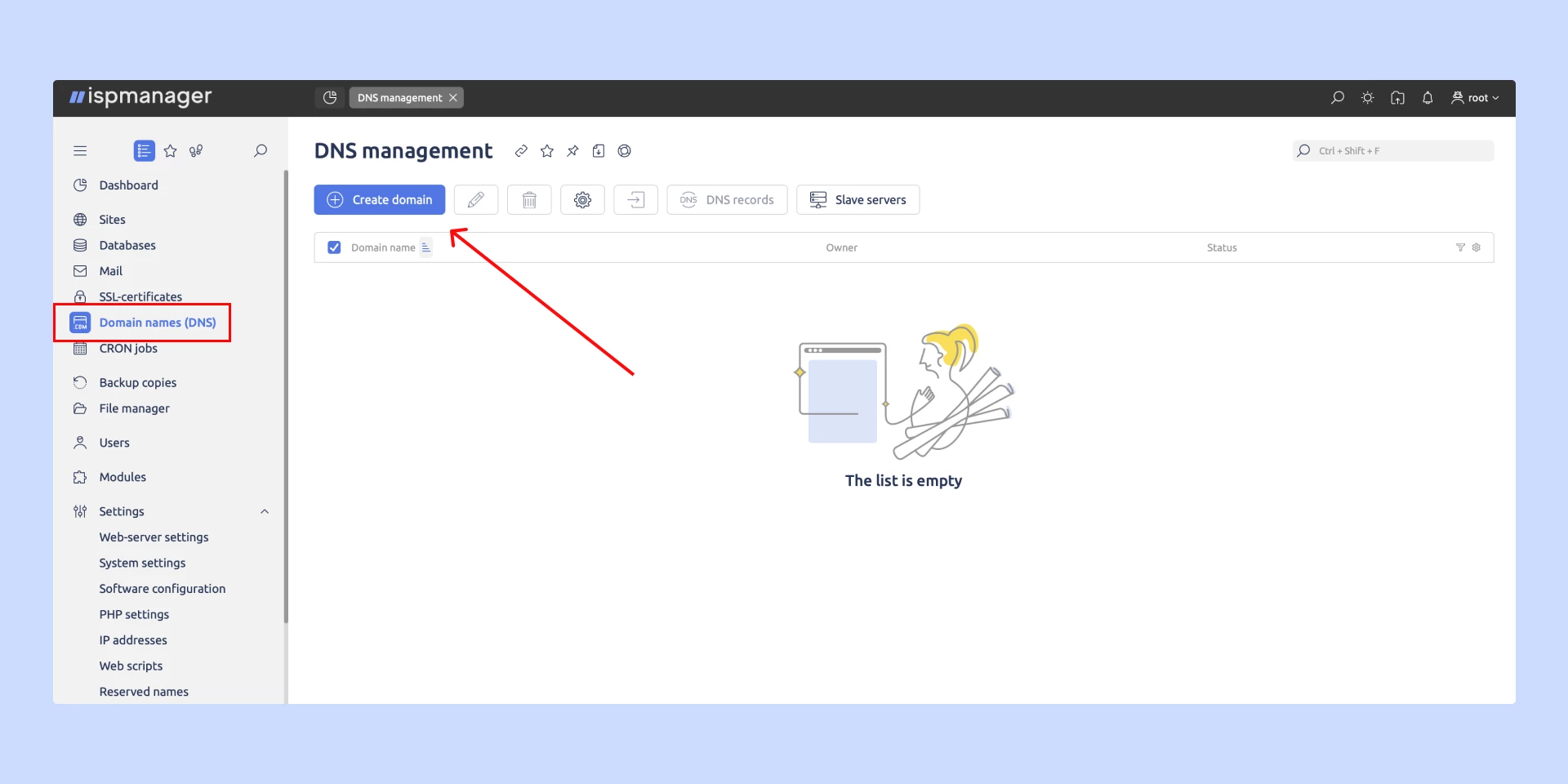Click the gear settings toolbar button
The width and height of the screenshot is (1568, 784).
point(582,200)
